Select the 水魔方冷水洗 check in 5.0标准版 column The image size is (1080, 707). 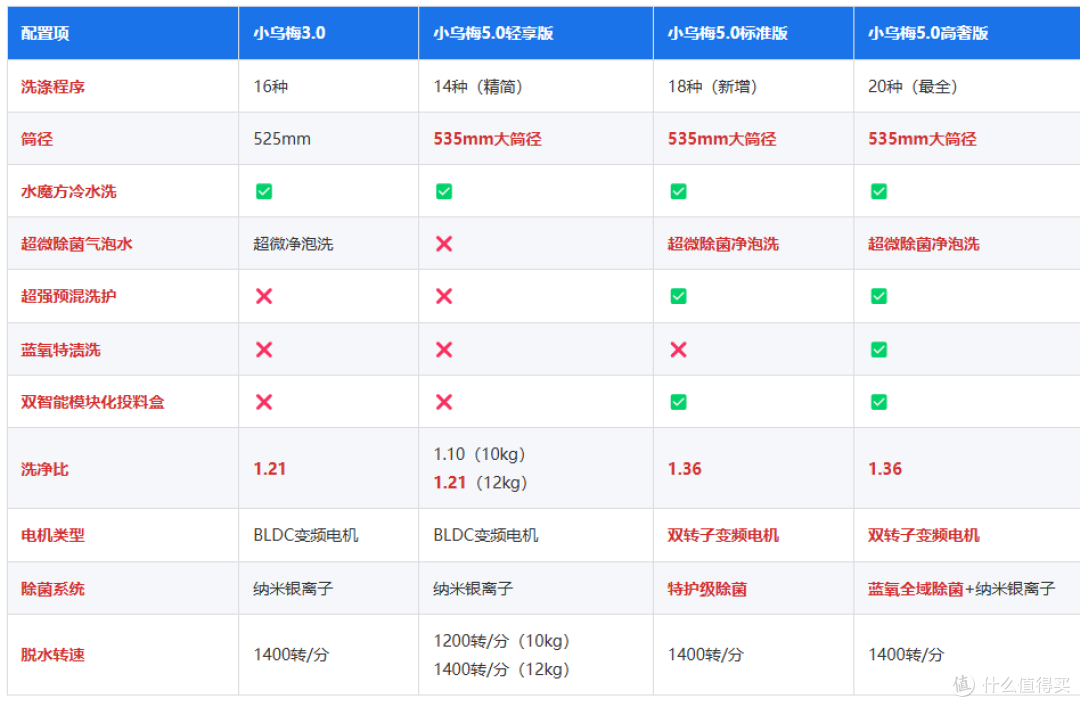click(678, 192)
